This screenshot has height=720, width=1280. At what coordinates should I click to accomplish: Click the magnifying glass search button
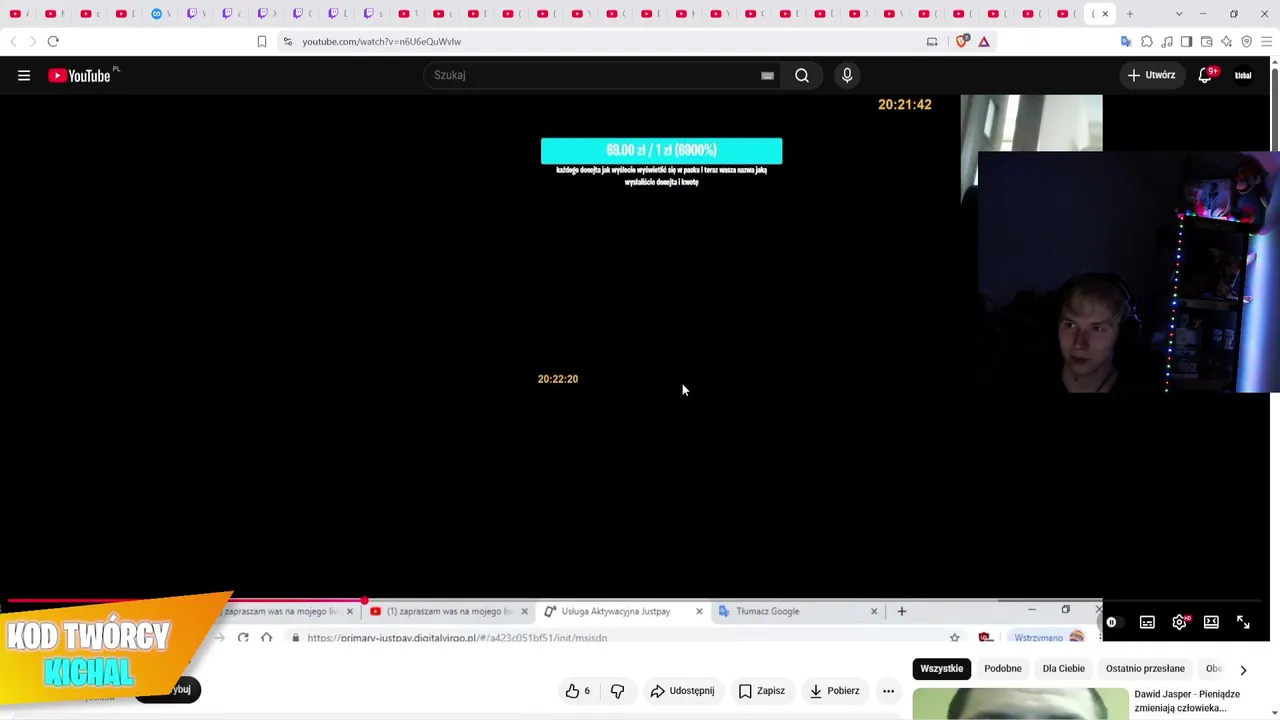click(x=802, y=75)
